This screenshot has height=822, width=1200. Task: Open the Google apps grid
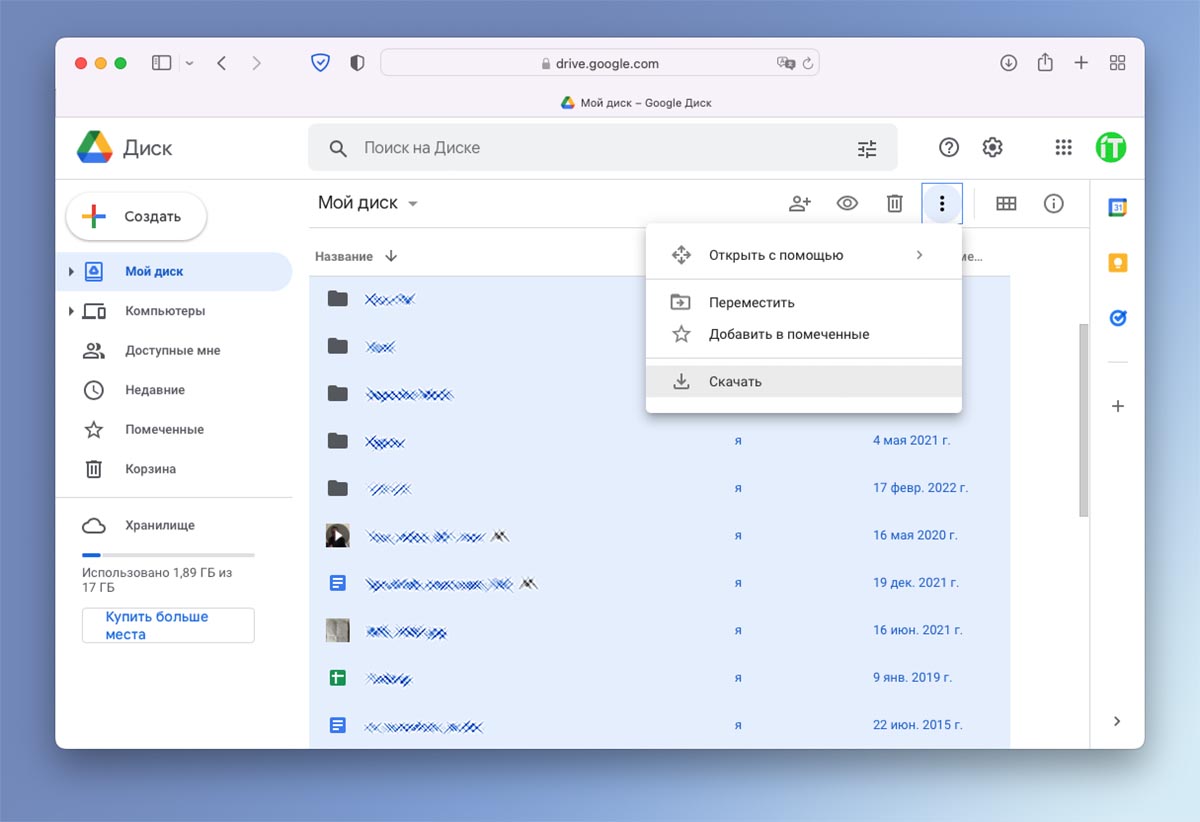[x=1064, y=148]
